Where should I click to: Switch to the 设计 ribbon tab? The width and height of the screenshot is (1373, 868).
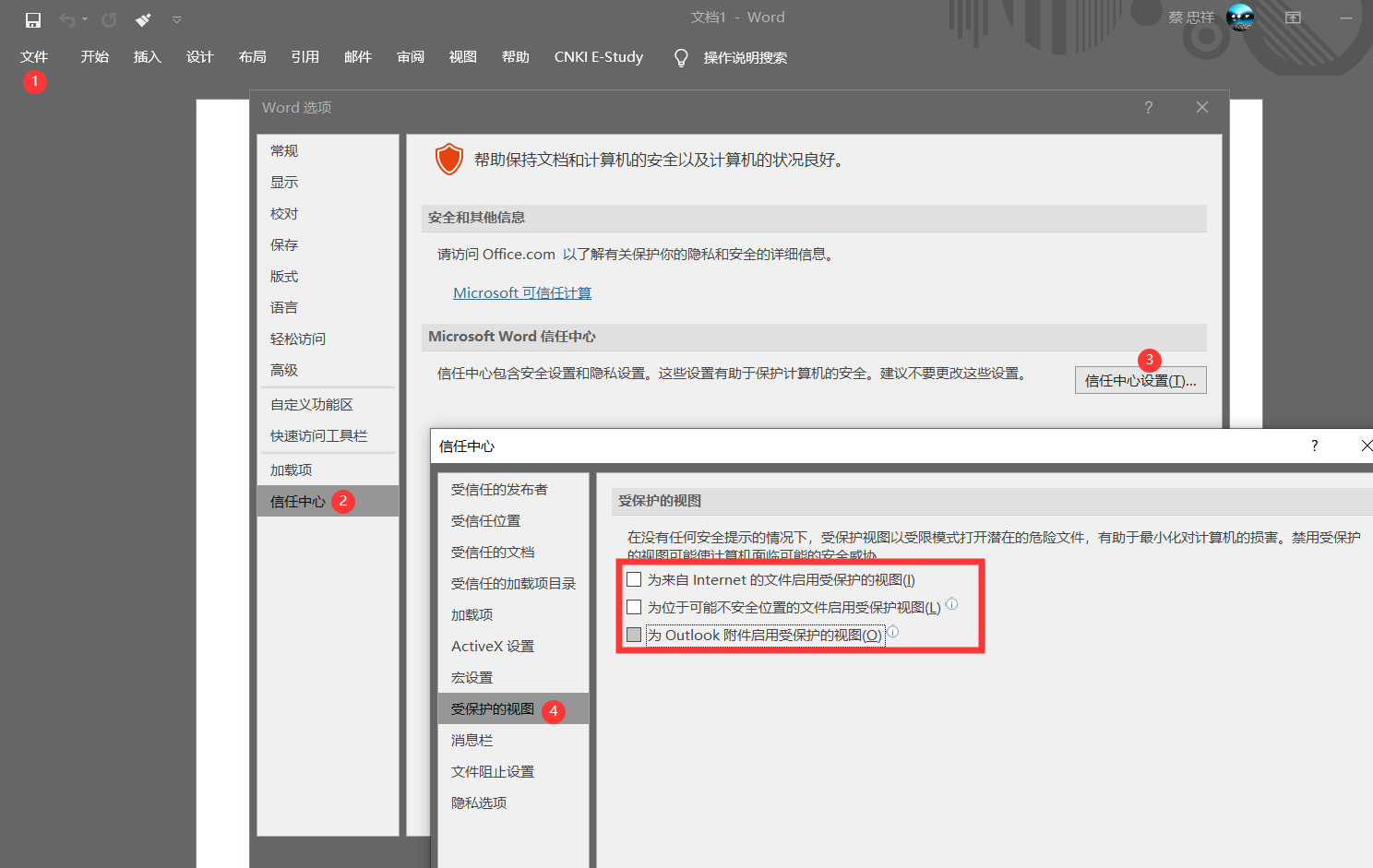pyautogui.click(x=200, y=57)
